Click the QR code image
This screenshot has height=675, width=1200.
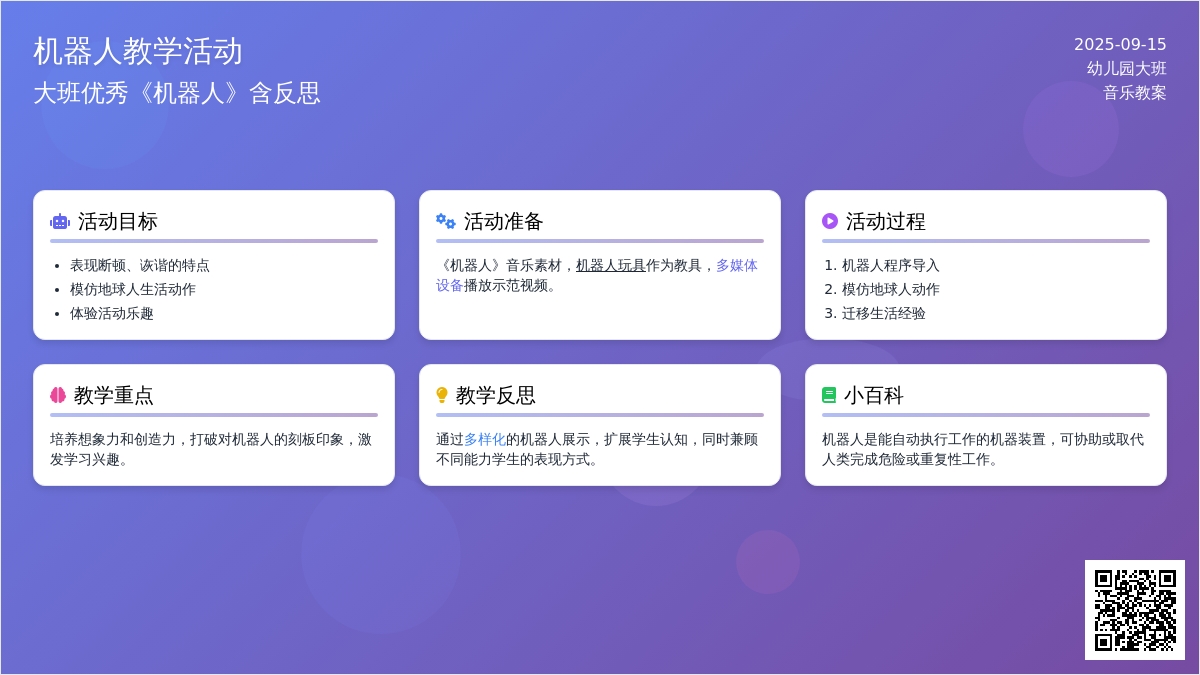[x=1134, y=609]
